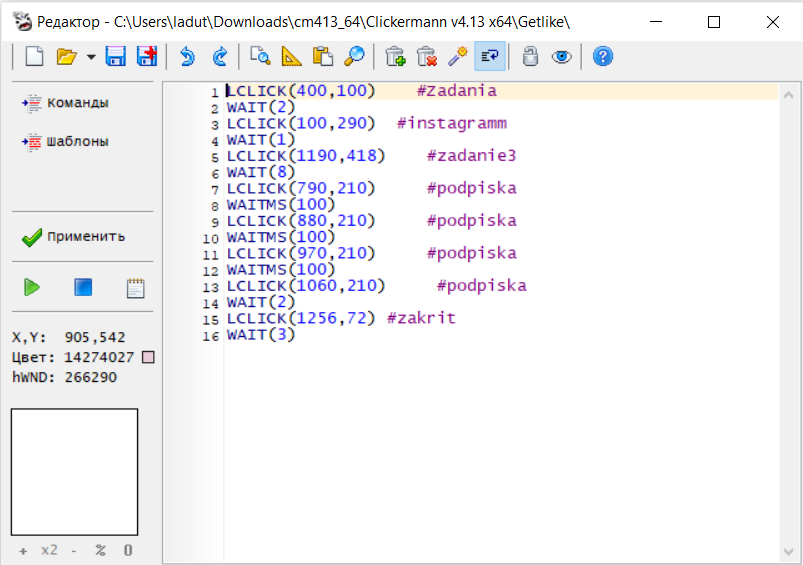Viewport: 803px width, 565px height.
Task: Open help with the question mark icon
Action: pyautogui.click(x=603, y=56)
